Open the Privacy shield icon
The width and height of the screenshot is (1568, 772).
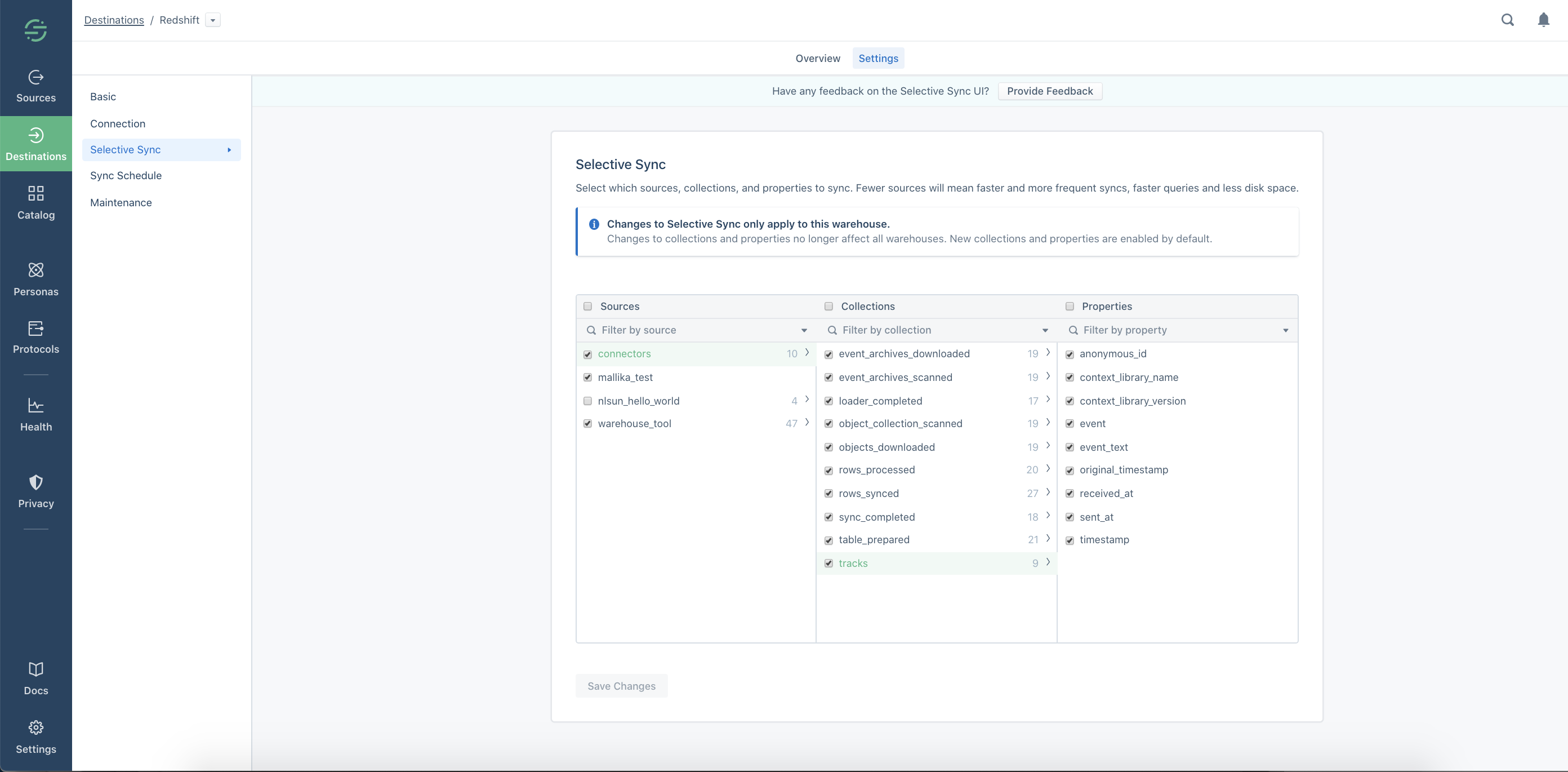click(36, 482)
